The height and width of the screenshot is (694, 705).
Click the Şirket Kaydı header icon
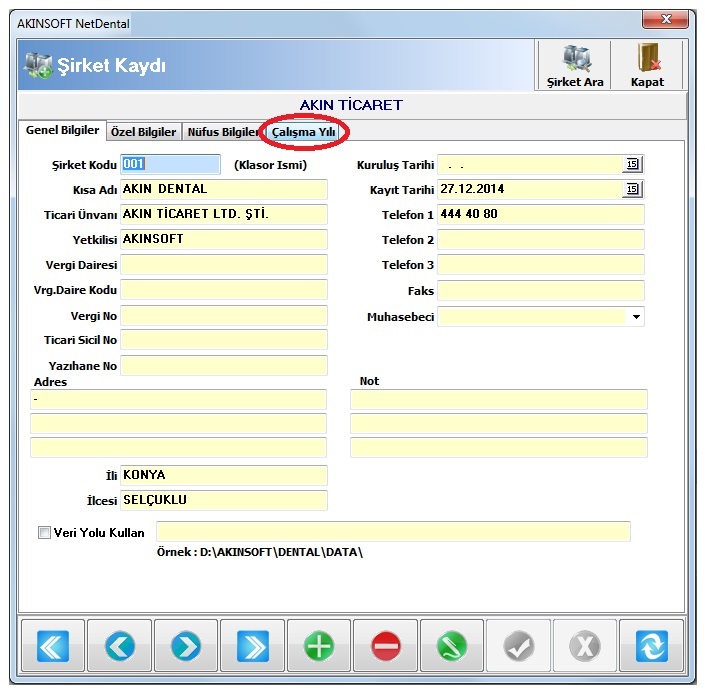click(38, 65)
